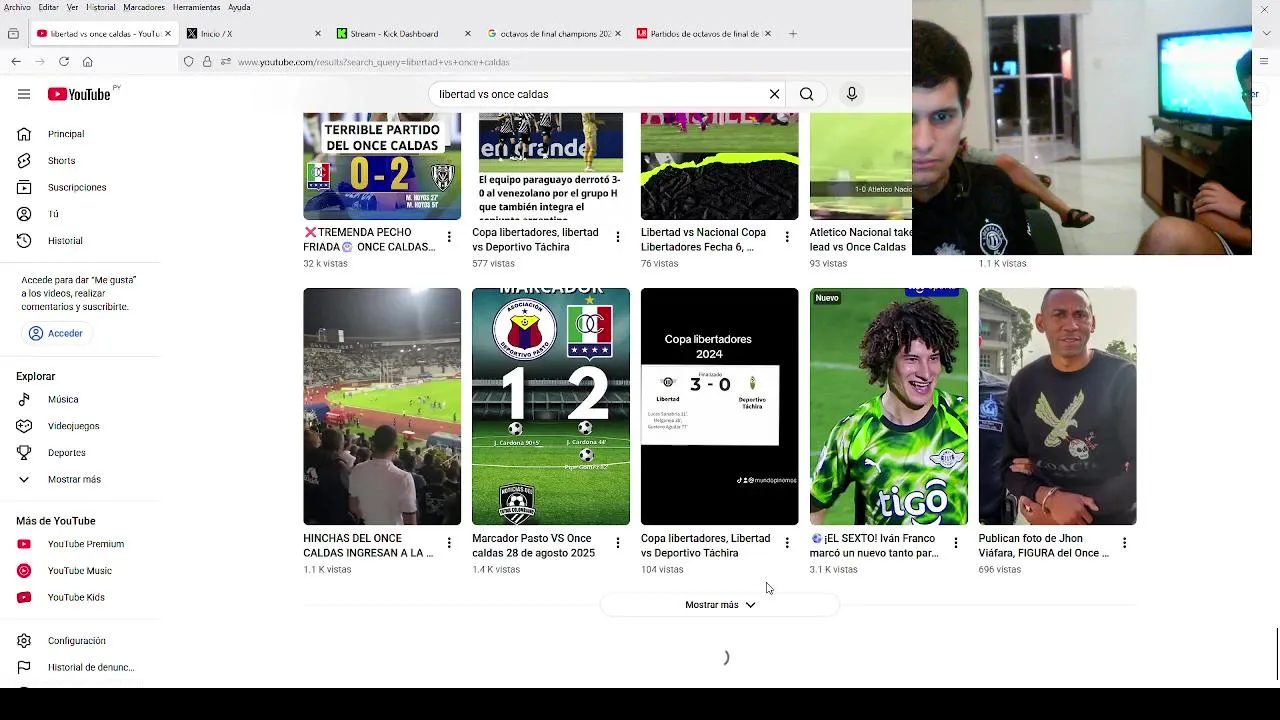Open the Copa libertadores 2024 3-0 thumbnail
Viewport: 1280px width, 720px height.
point(720,406)
